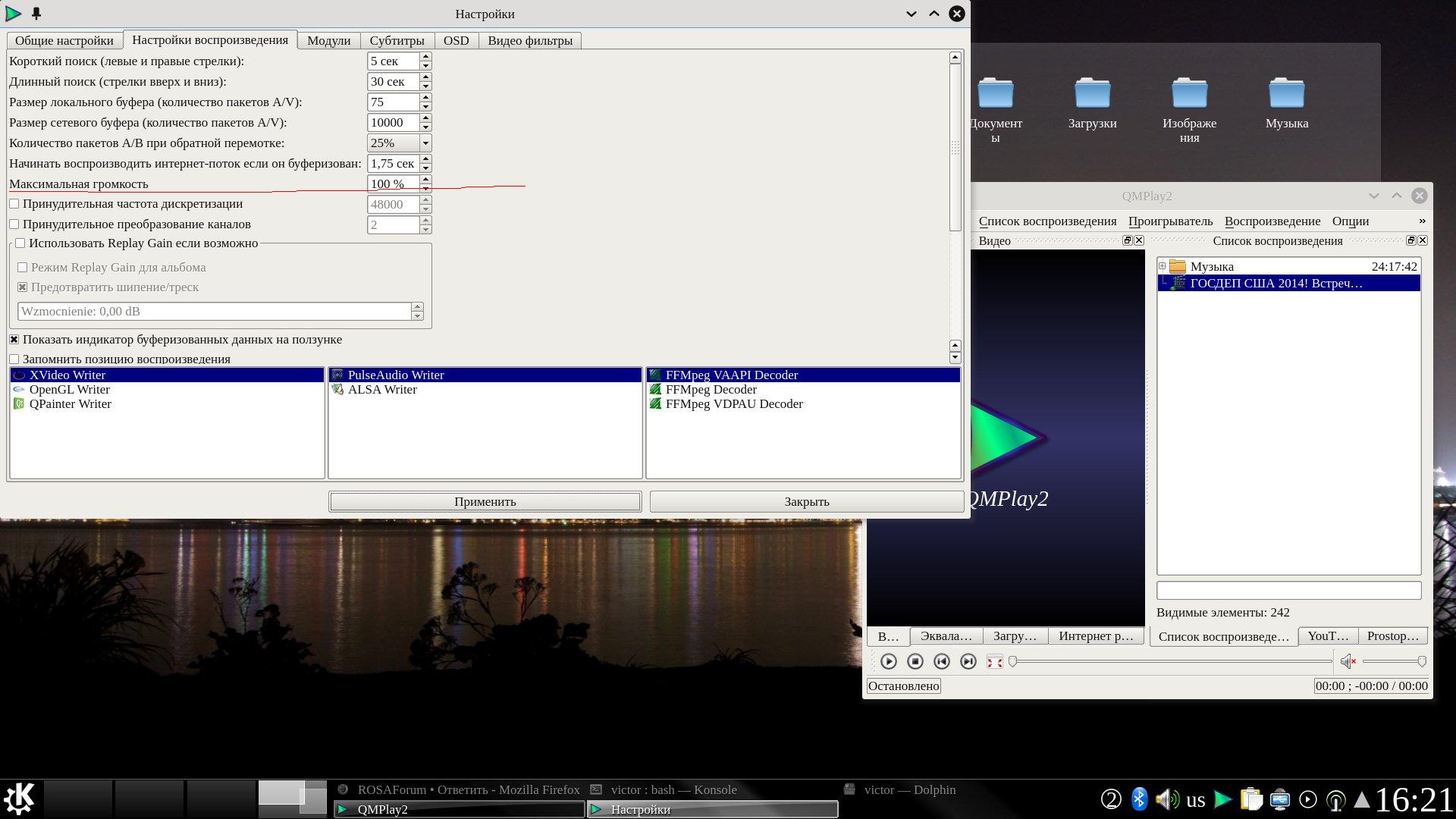Image resolution: width=1456 pixels, height=819 pixels.
Task: Expand the Музыка folder in the playlist
Action: [1162, 266]
